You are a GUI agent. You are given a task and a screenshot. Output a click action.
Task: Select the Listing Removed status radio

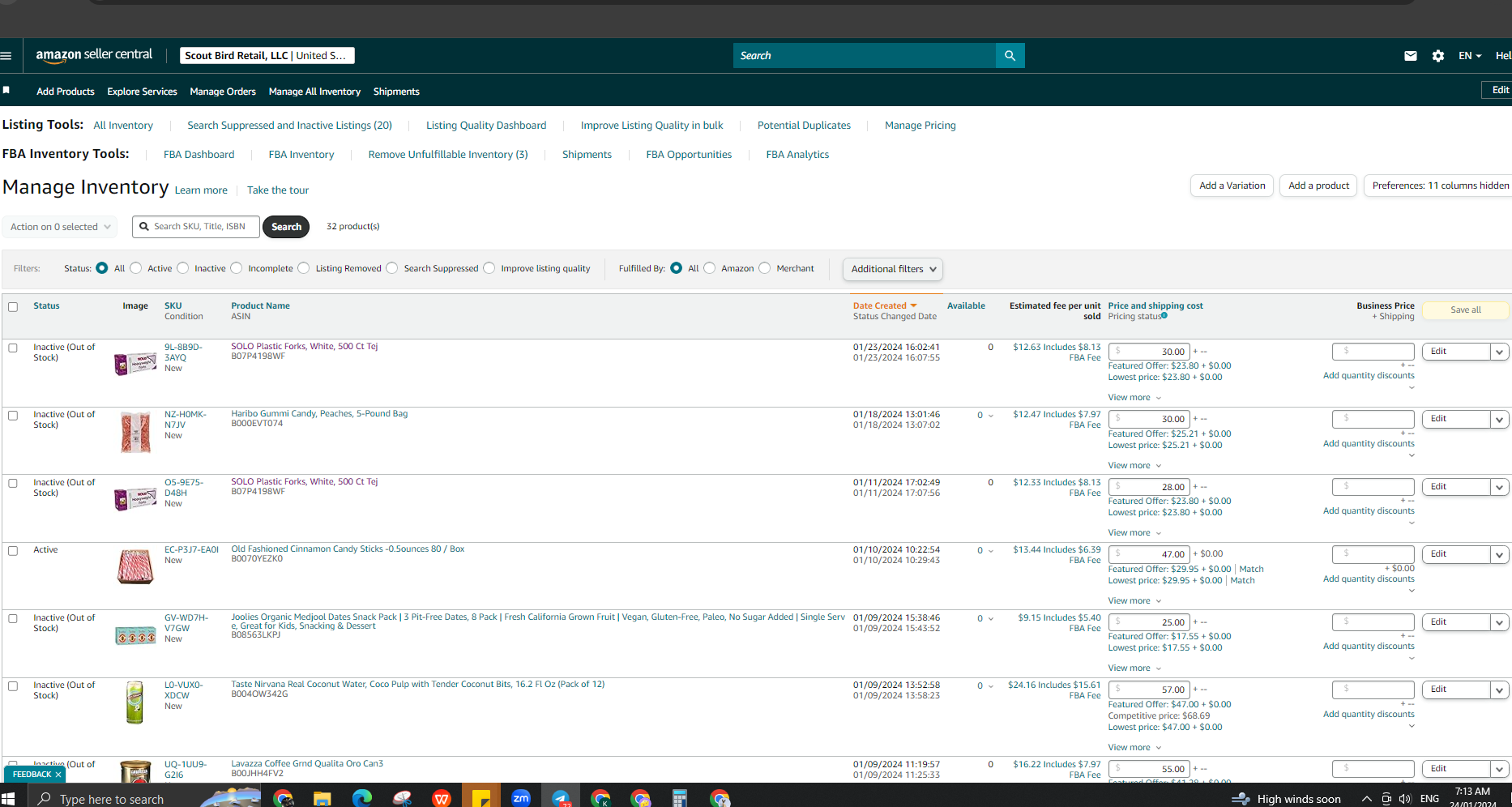click(304, 268)
